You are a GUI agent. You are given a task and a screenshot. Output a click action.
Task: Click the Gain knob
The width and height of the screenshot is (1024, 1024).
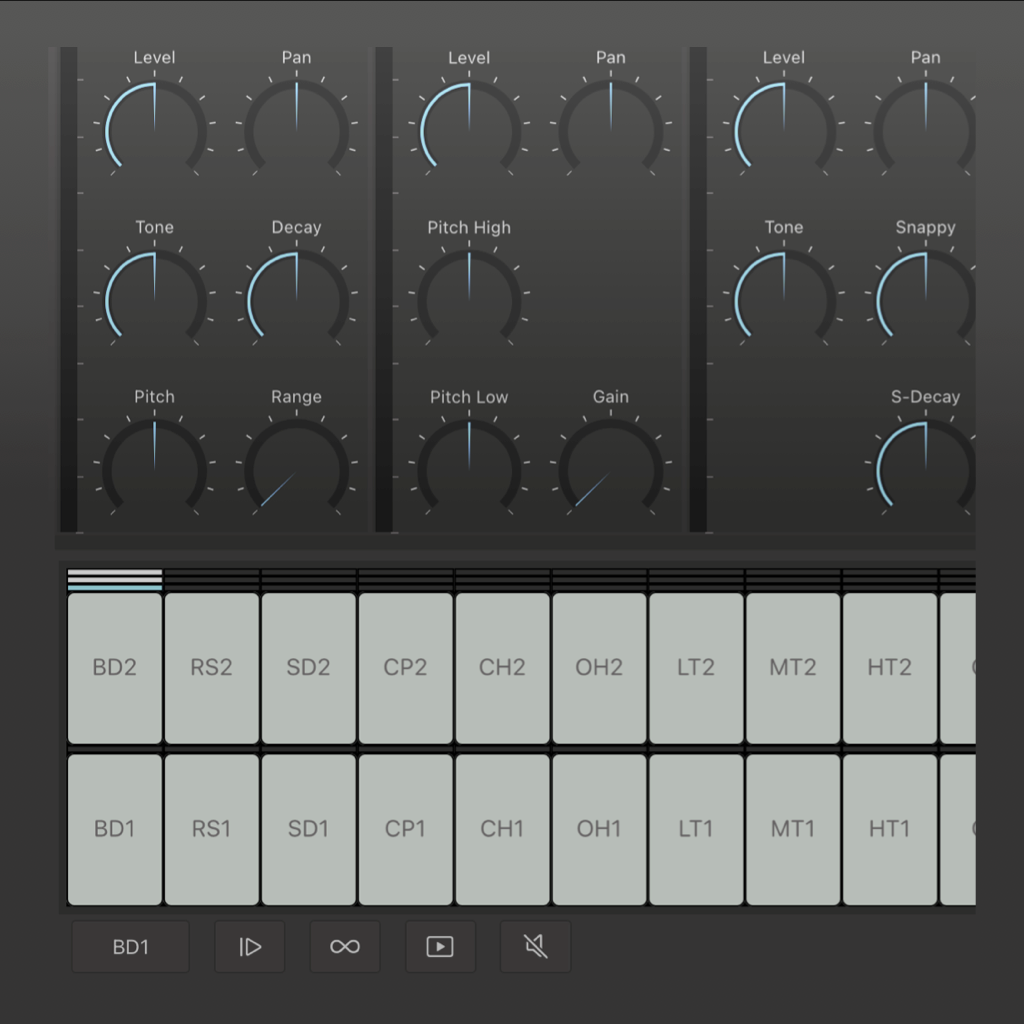tap(611, 470)
